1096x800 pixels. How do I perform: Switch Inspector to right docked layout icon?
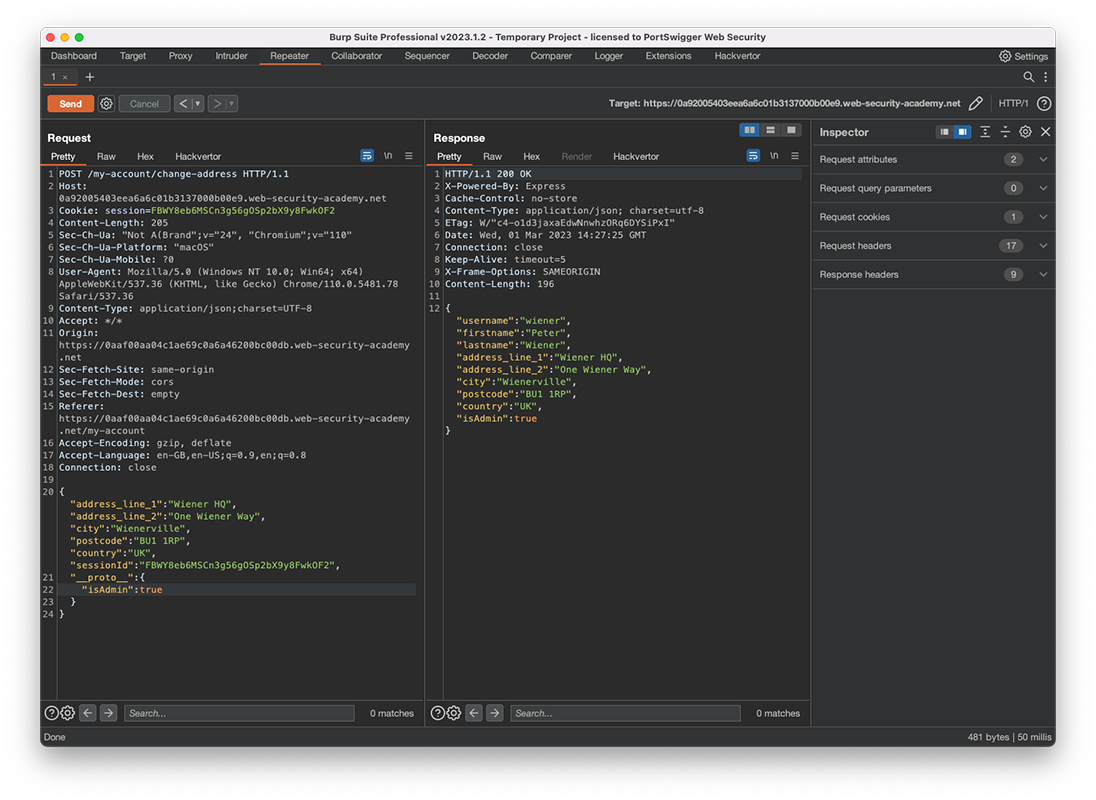coord(962,132)
